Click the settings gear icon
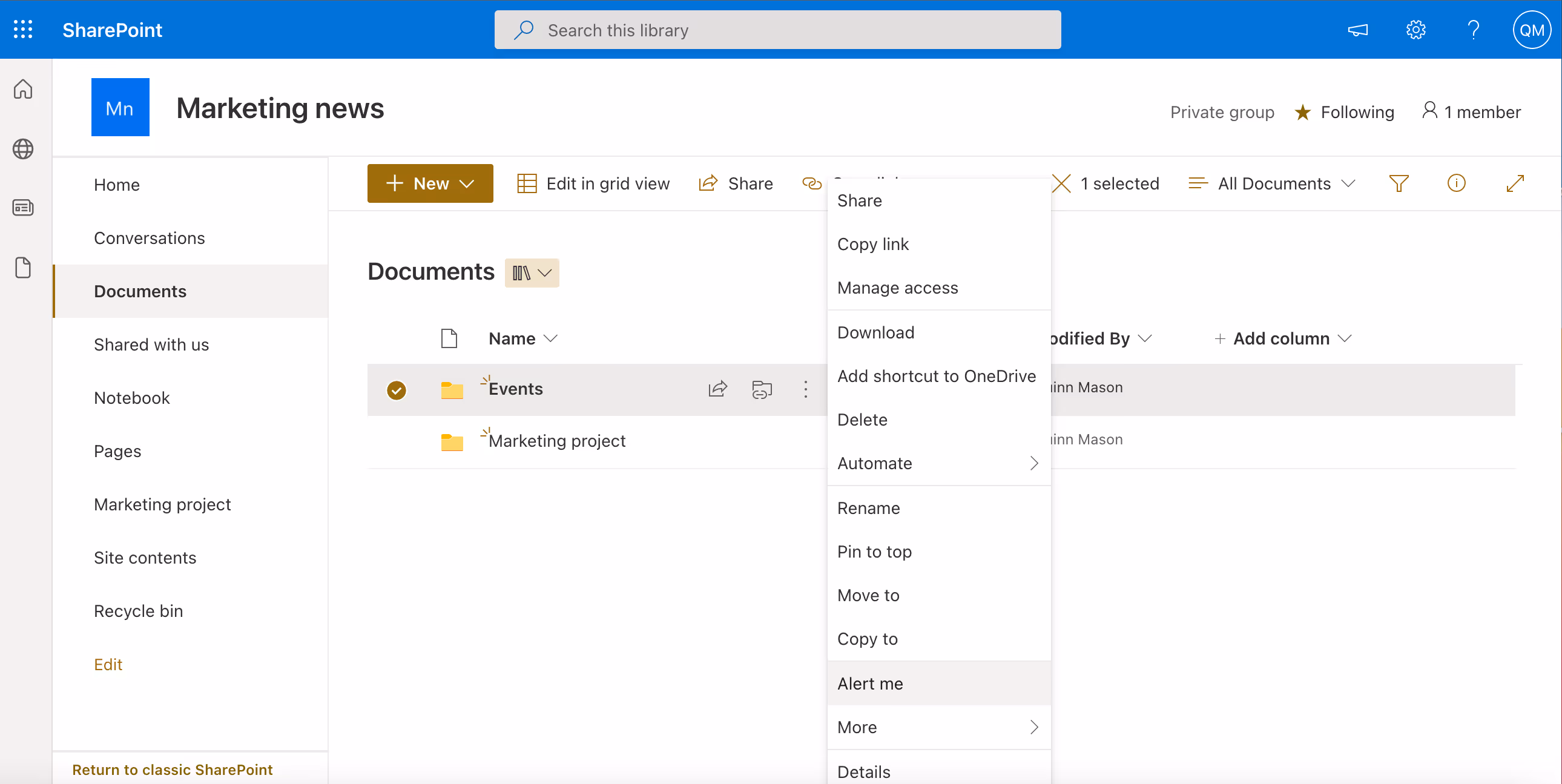The image size is (1562, 784). (x=1415, y=30)
